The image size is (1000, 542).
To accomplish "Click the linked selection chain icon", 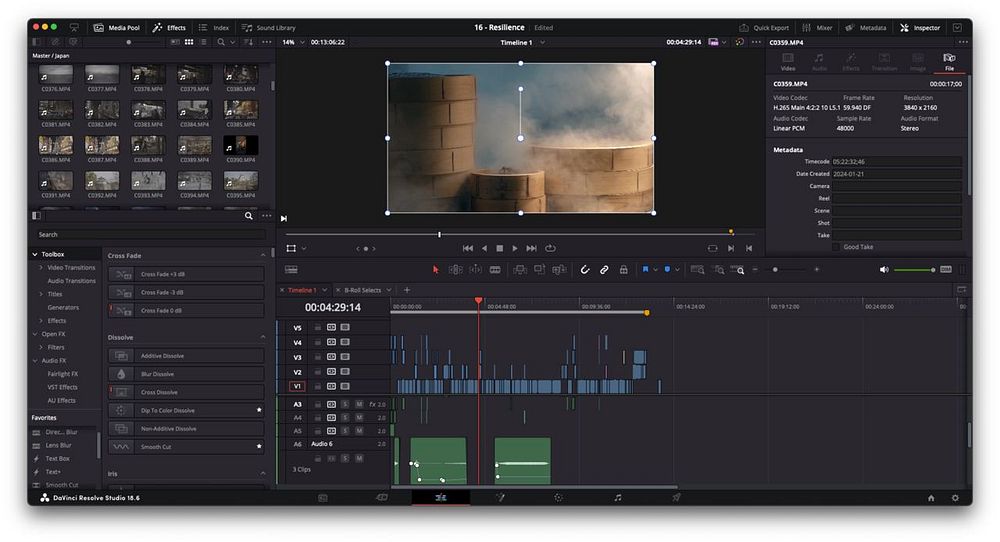I will click(x=604, y=270).
